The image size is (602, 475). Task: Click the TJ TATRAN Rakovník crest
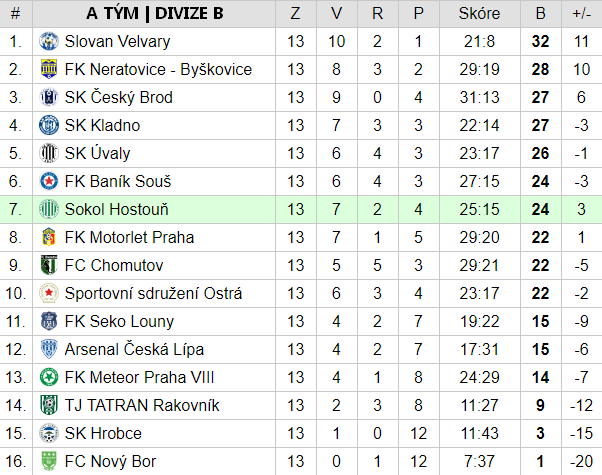(49, 405)
